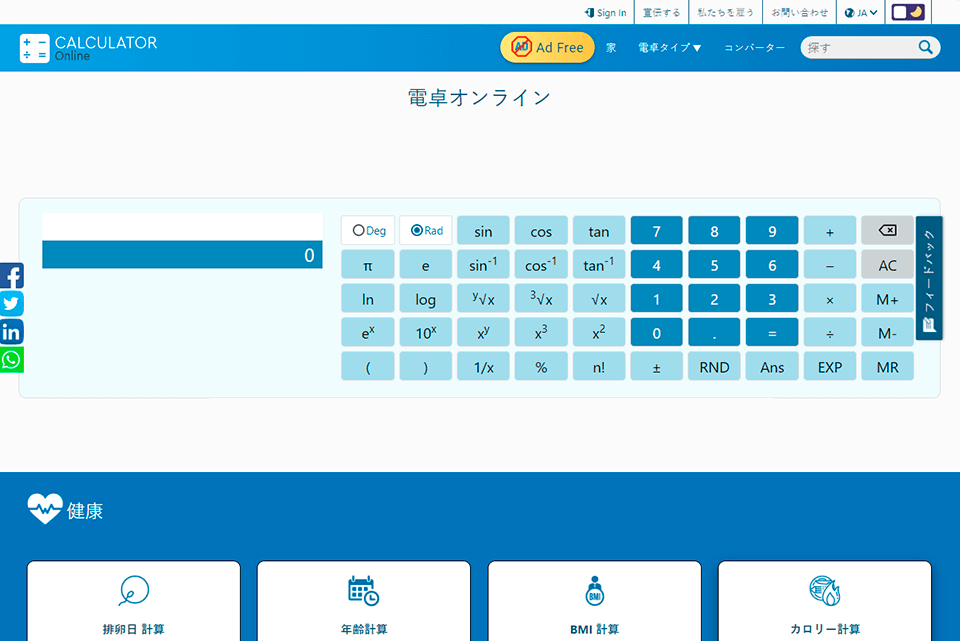Share the page on Twitter
Screen dimensions: 960x641
tap(12, 304)
